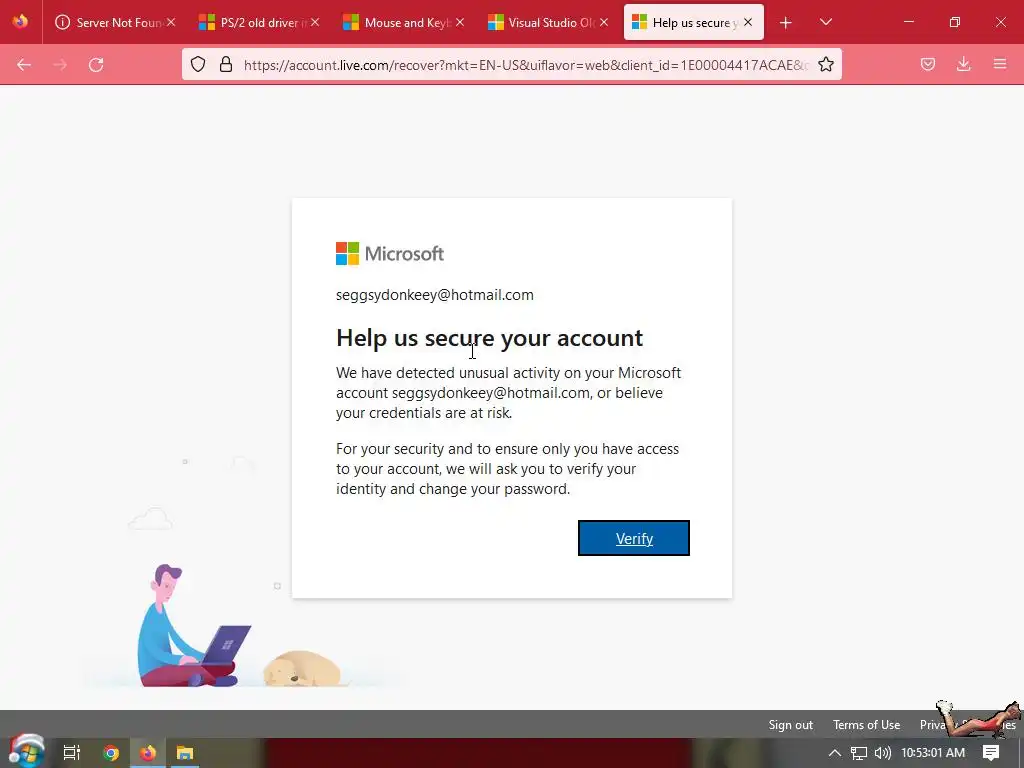Reload the current page
Viewport: 1024px width, 768px height.
96,64
